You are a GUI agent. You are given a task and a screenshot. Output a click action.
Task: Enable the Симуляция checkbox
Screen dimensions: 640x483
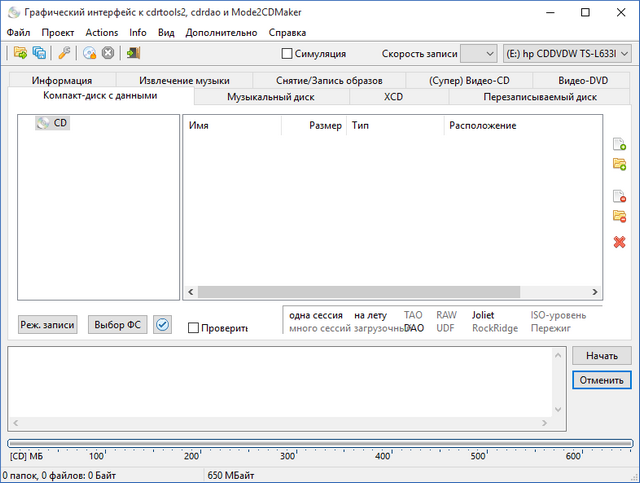point(288,54)
